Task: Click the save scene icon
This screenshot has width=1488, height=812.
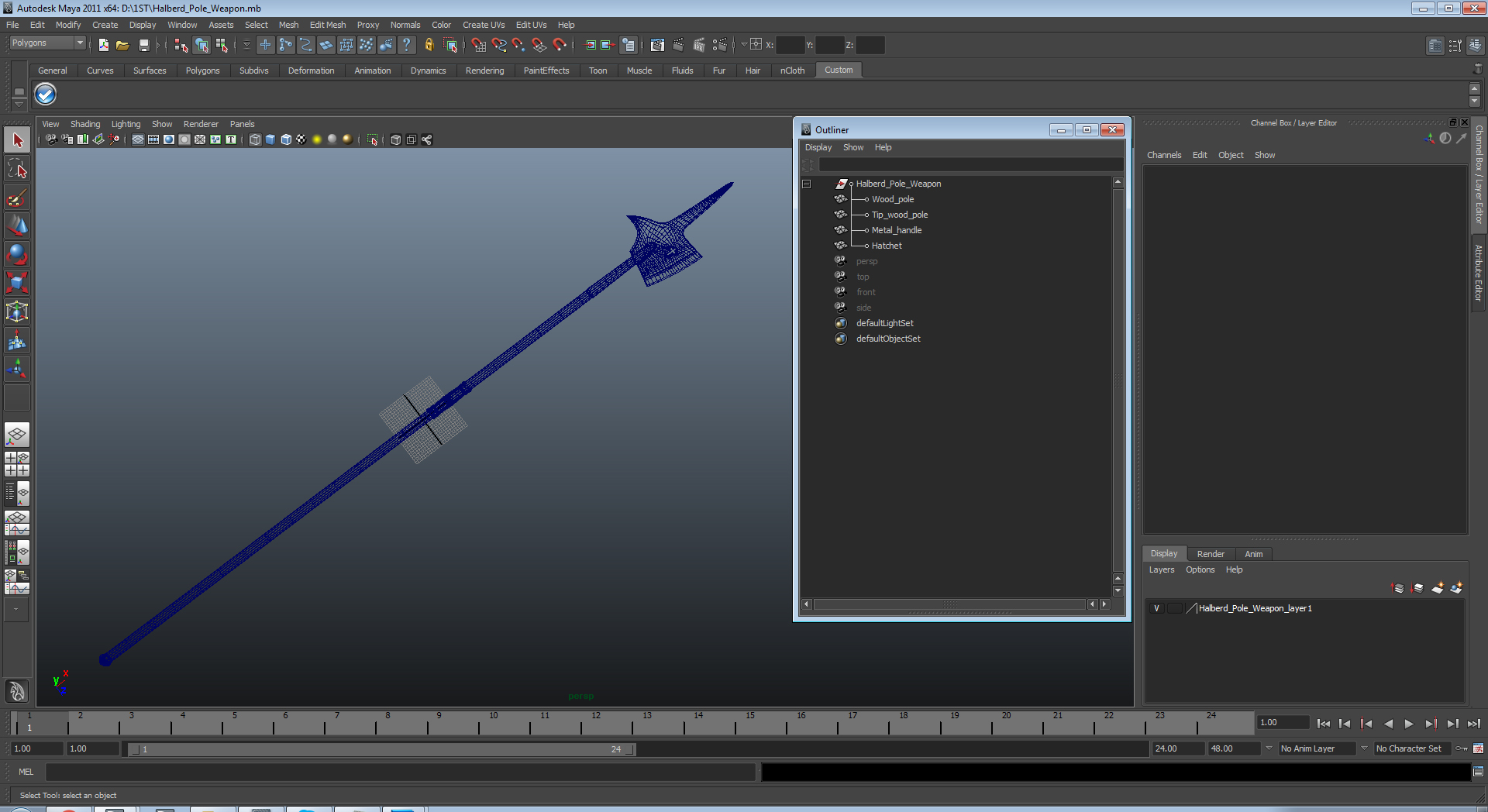Action: pos(143,45)
